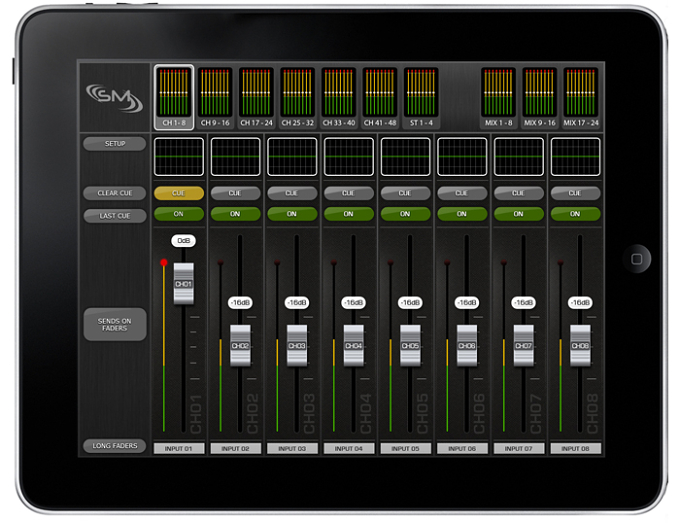The image size is (680, 523).
Task: Enable CUE on channel CH04
Action: tap(349, 193)
